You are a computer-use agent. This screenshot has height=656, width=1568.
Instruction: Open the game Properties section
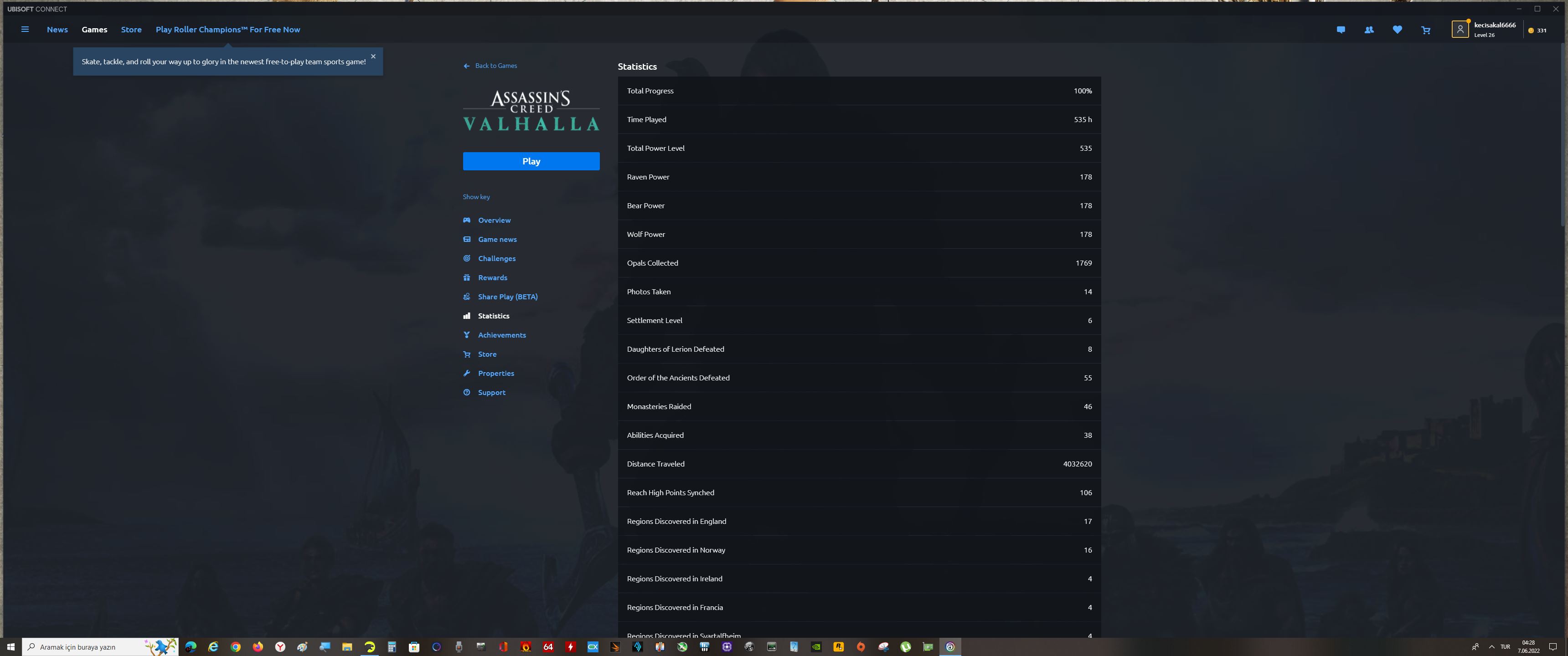point(496,373)
